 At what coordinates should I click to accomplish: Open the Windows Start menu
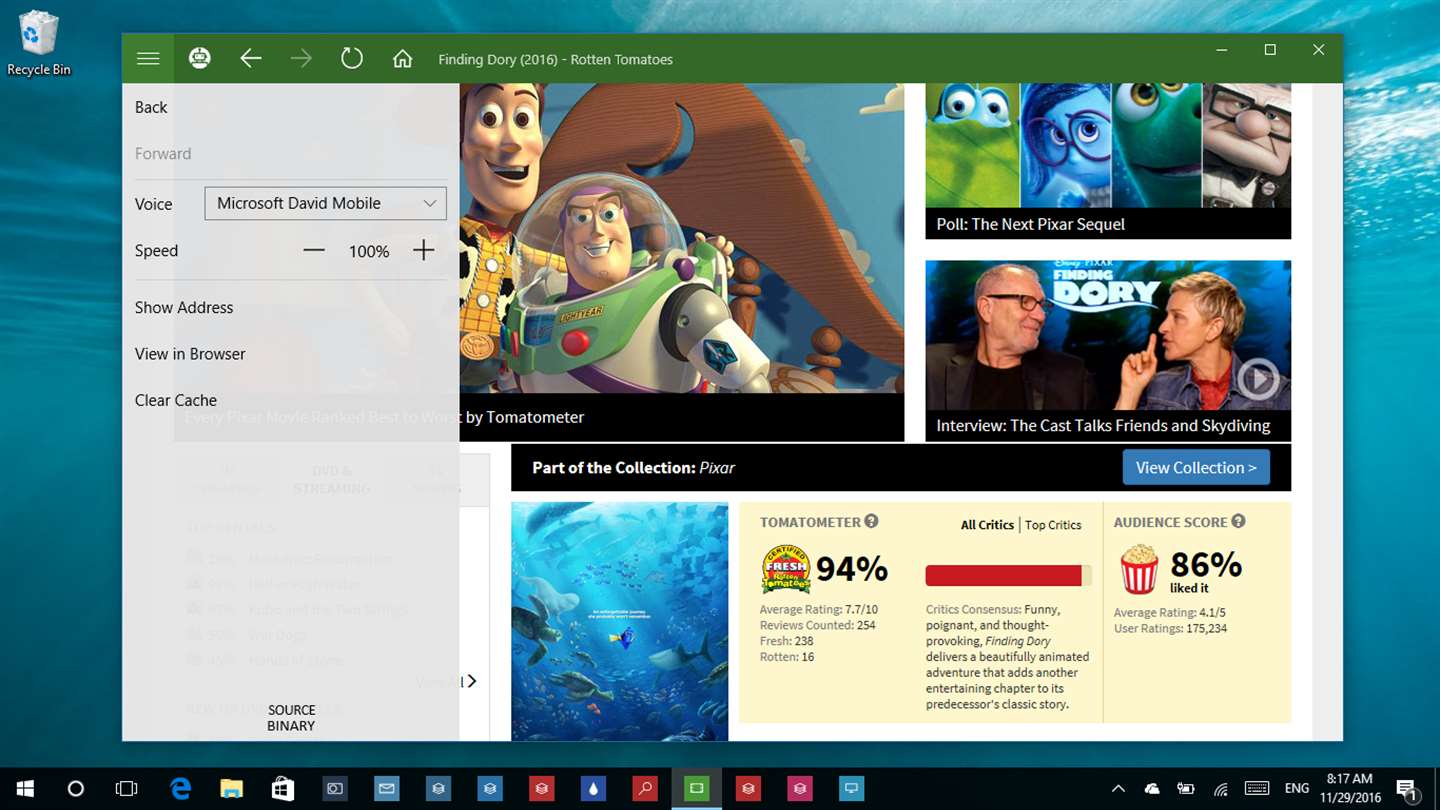pos(24,789)
